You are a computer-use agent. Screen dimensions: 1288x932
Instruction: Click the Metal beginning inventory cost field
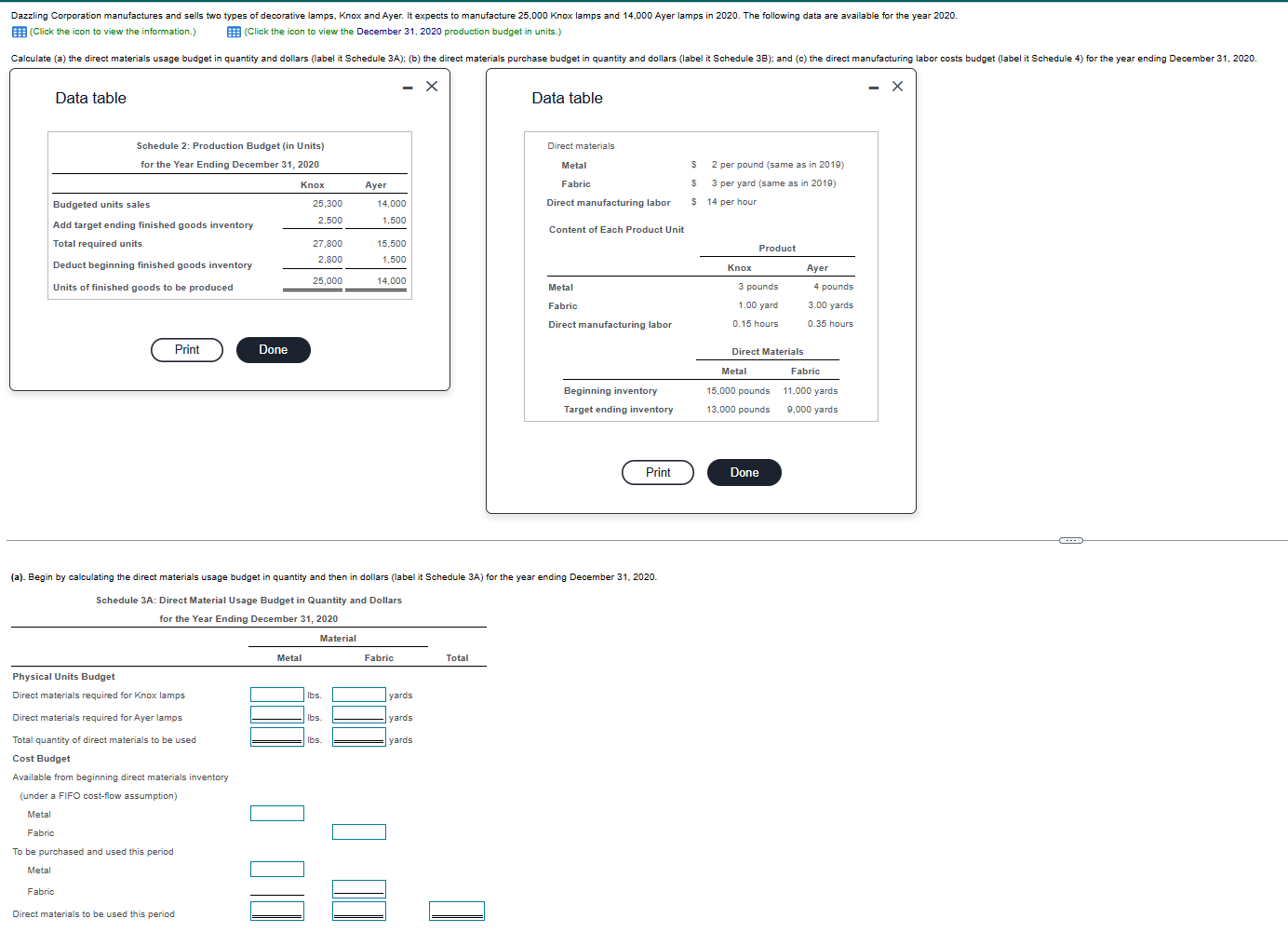(x=277, y=813)
